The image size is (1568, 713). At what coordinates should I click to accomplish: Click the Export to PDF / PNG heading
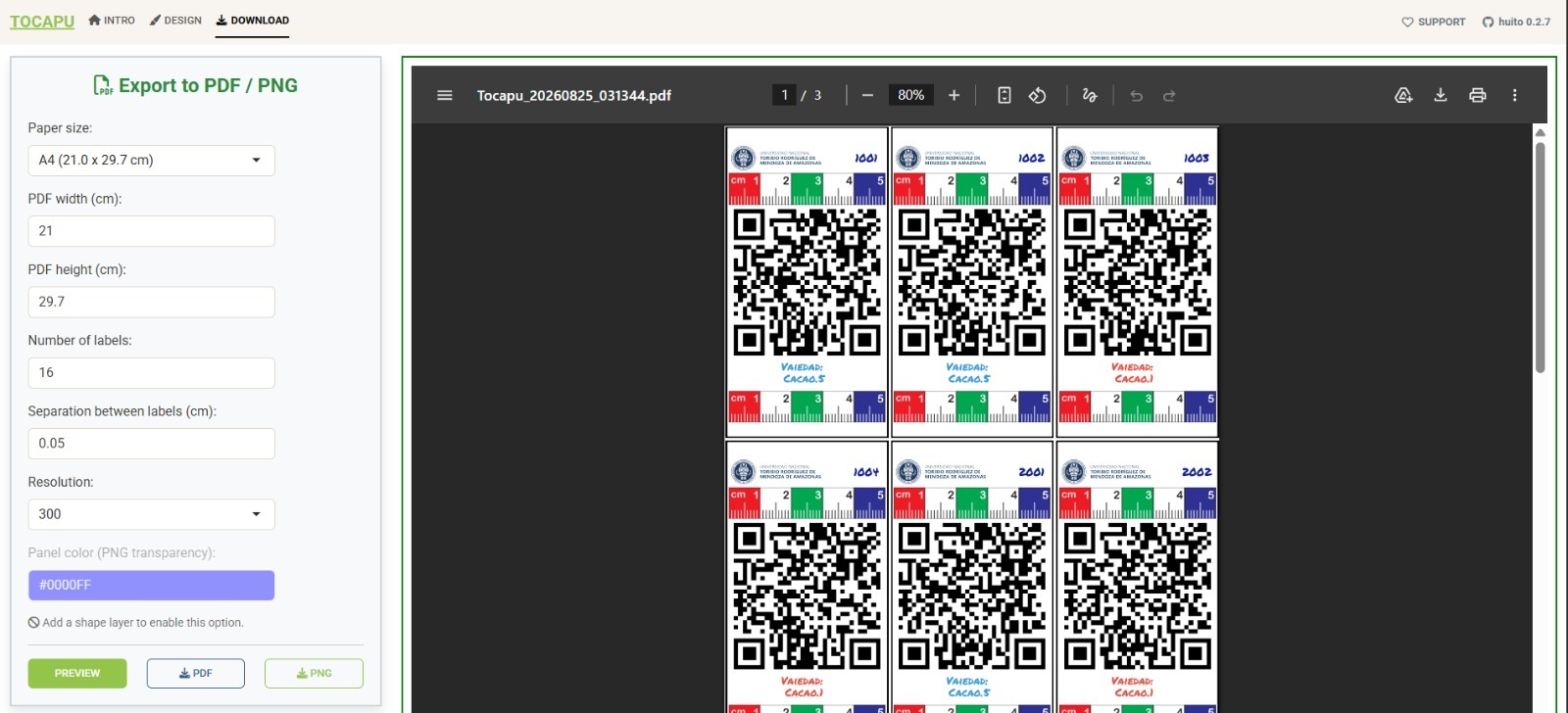tap(196, 85)
